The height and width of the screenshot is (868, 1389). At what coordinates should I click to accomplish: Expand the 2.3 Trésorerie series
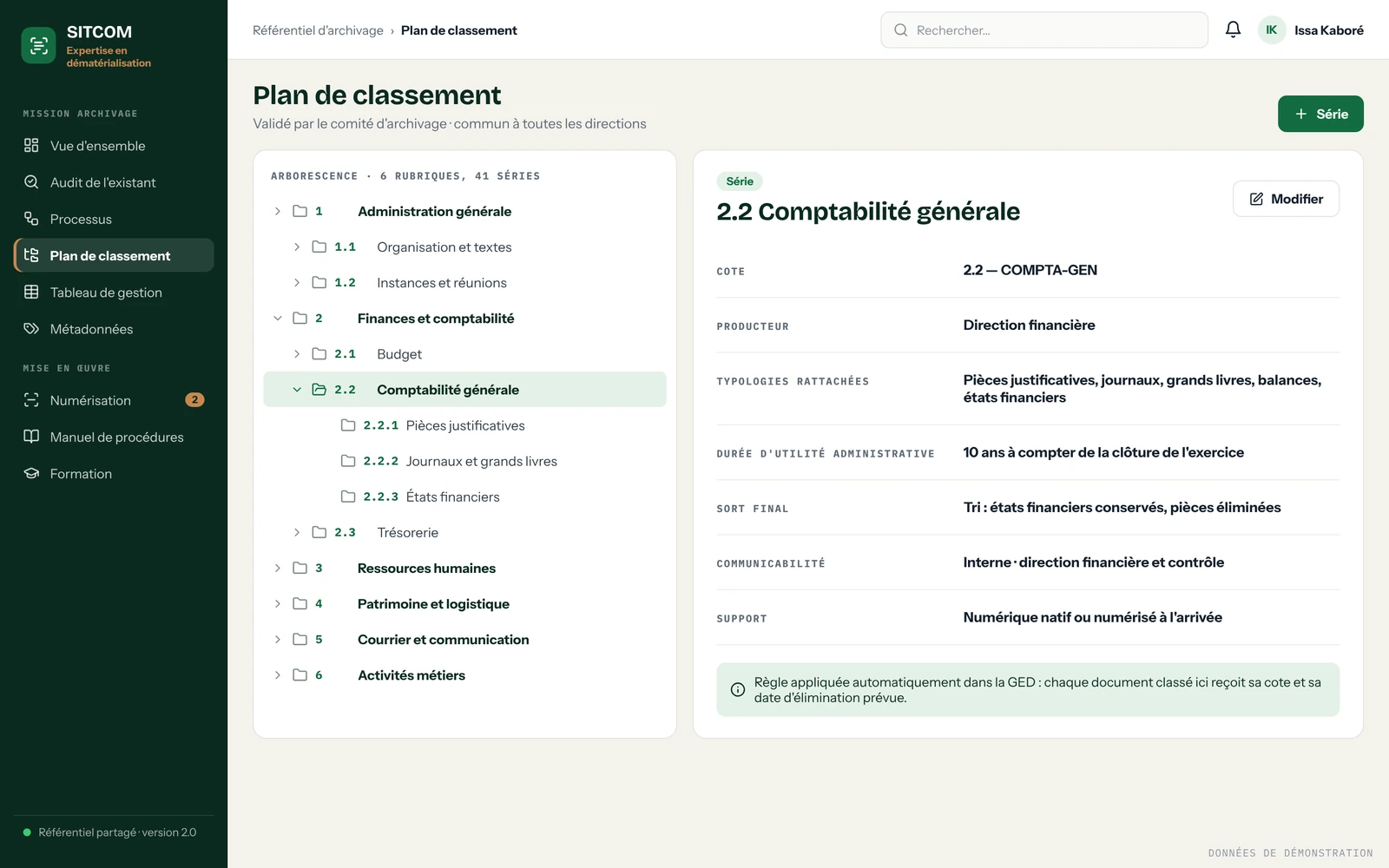click(297, 532)
